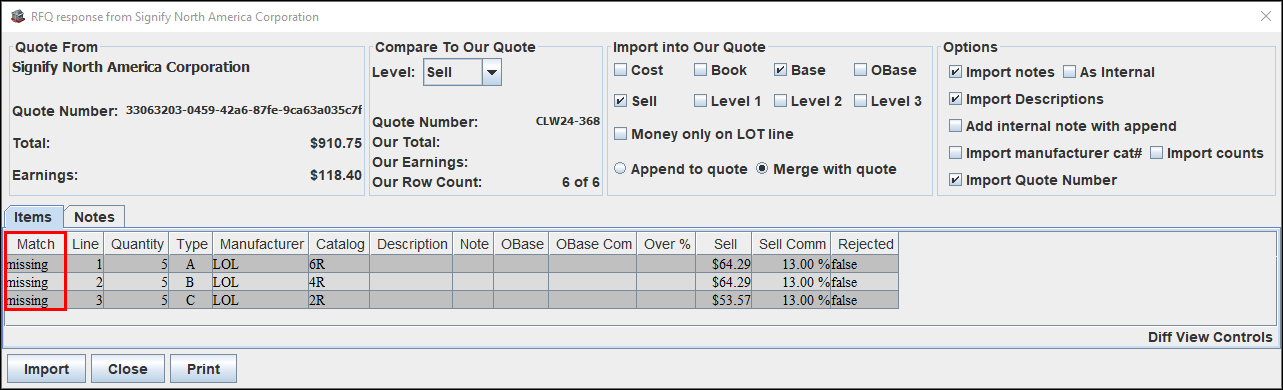Toggle the Book checkbox
Viewport: 1283px width, 390px height.
click(701, 70)
